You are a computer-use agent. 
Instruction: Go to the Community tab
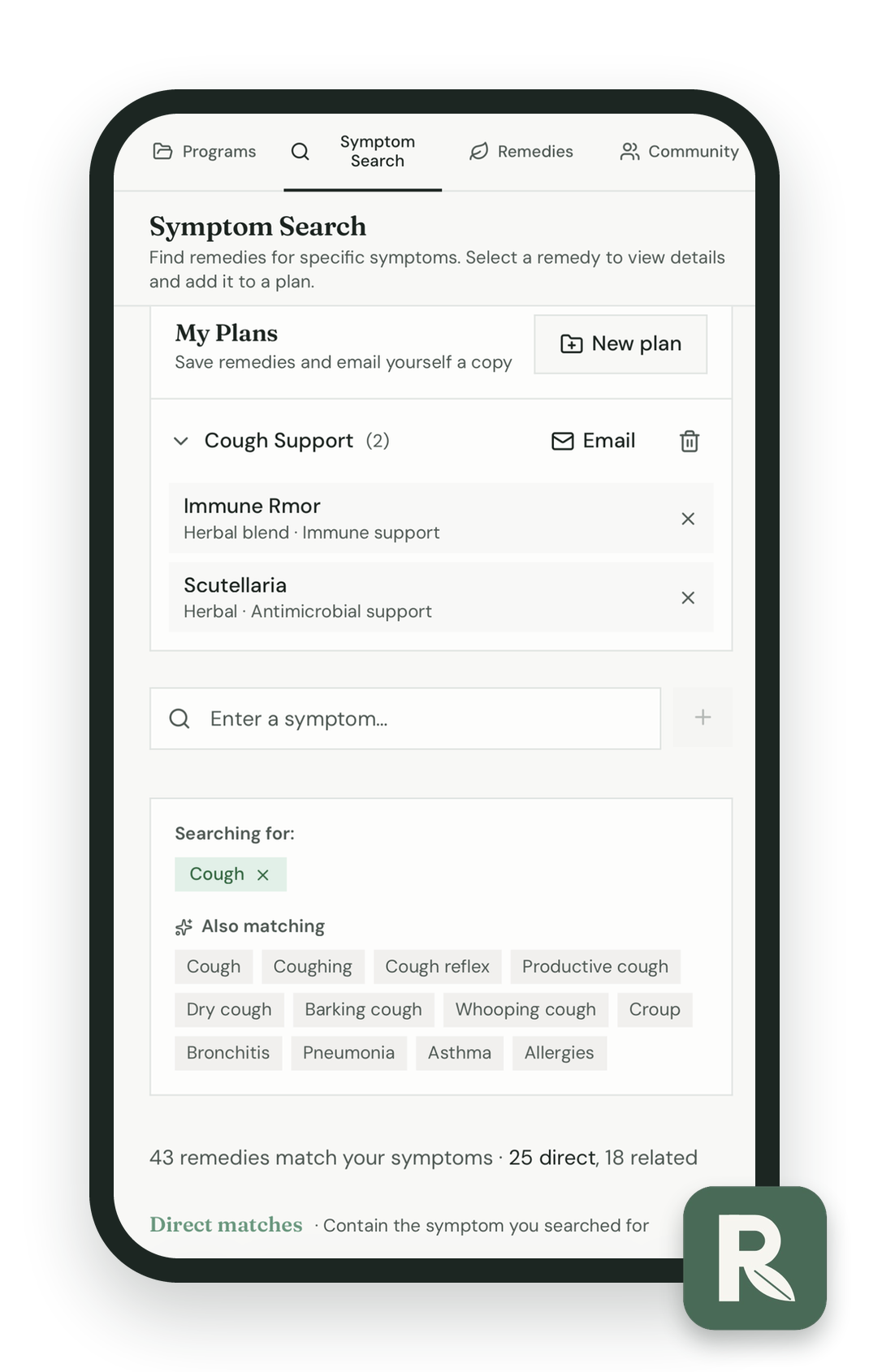pyautogui.click(x=679, y=152)
